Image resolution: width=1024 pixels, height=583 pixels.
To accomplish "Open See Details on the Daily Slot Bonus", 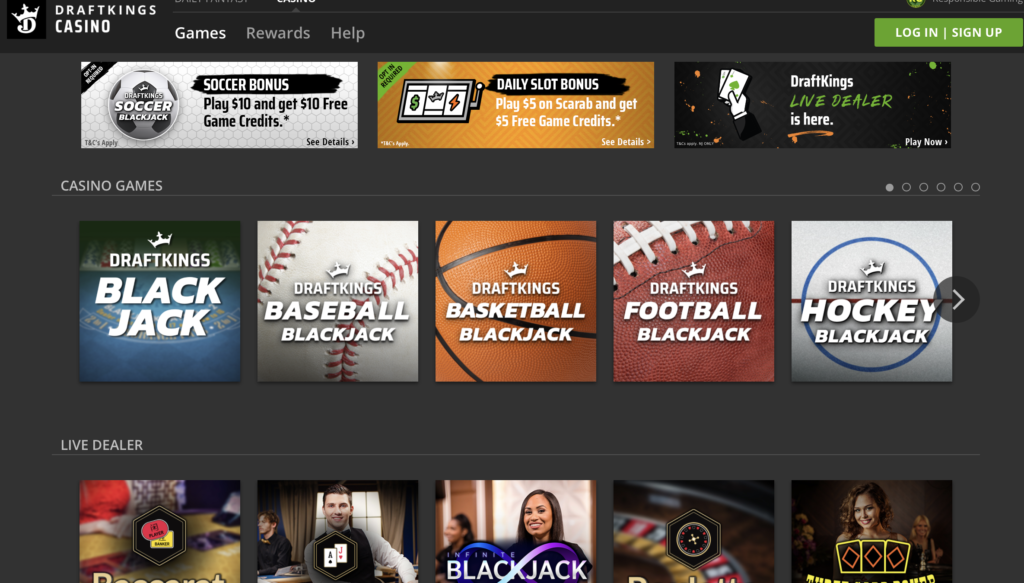I will click(x=625, y=141).
